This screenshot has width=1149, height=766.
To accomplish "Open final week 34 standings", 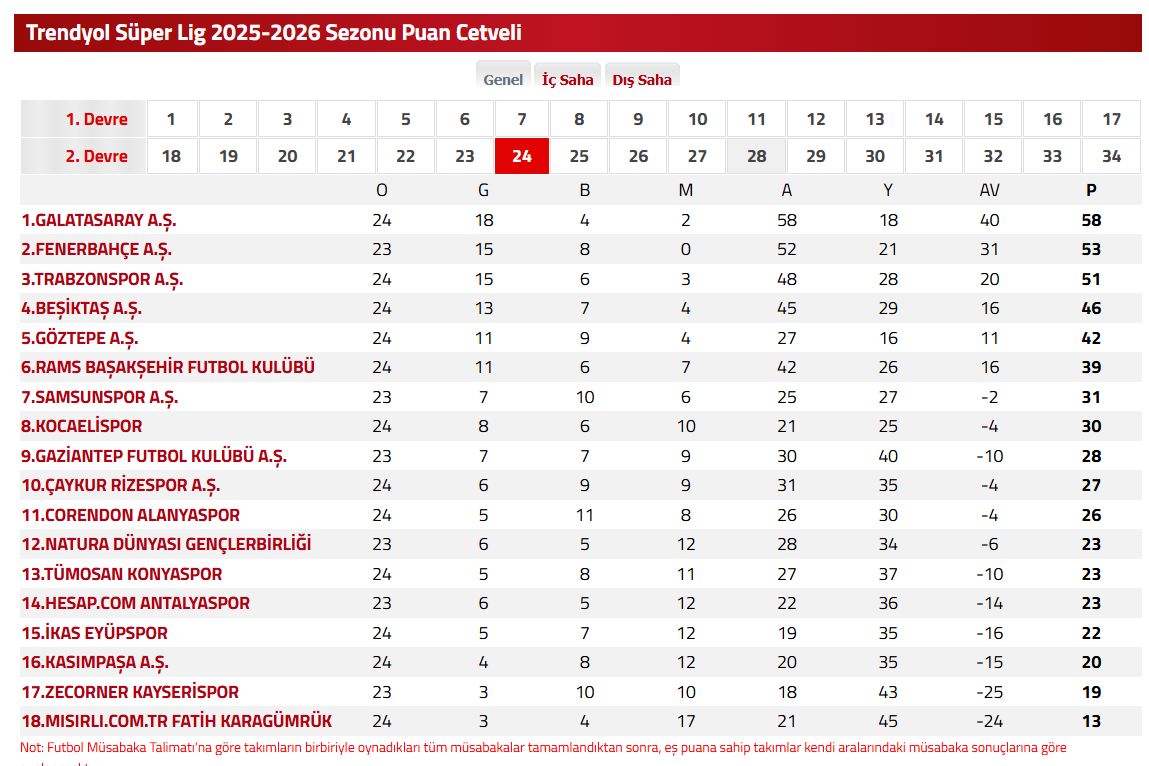I will (x=1111, y=156).
